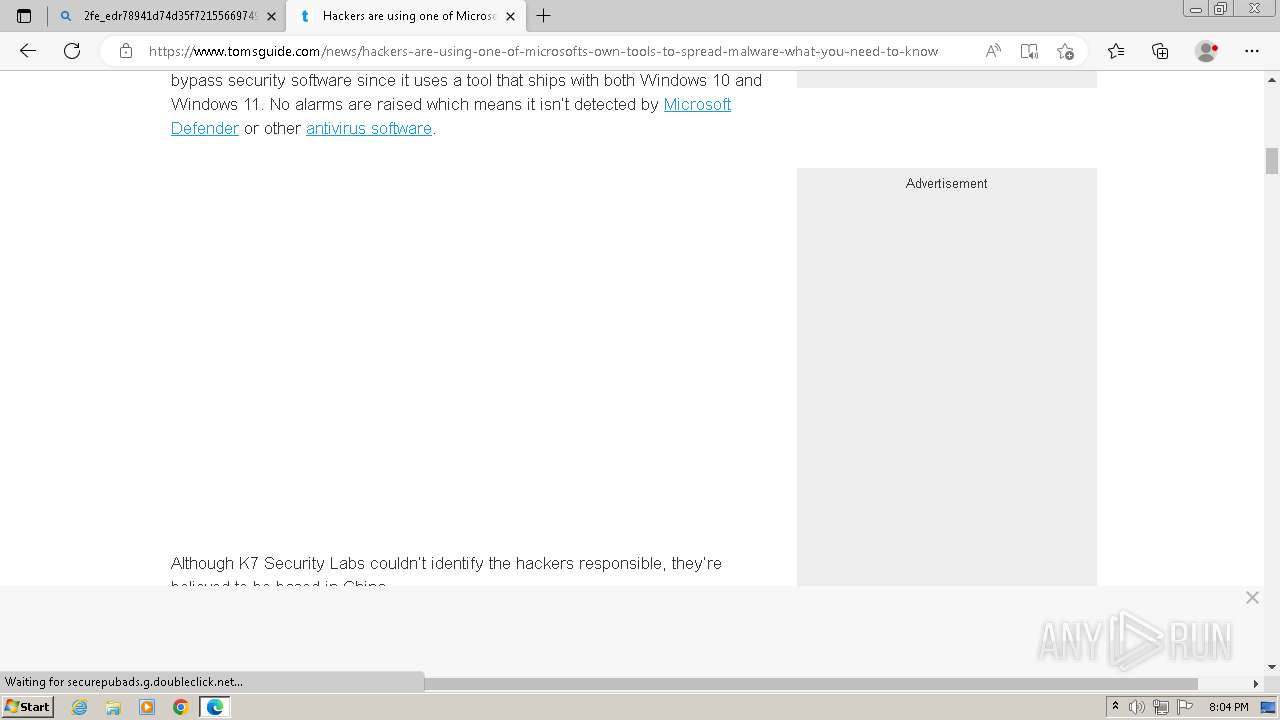The image size is (1280, 720).
Task: Open the Favorites list
Action: [1116, 51]
